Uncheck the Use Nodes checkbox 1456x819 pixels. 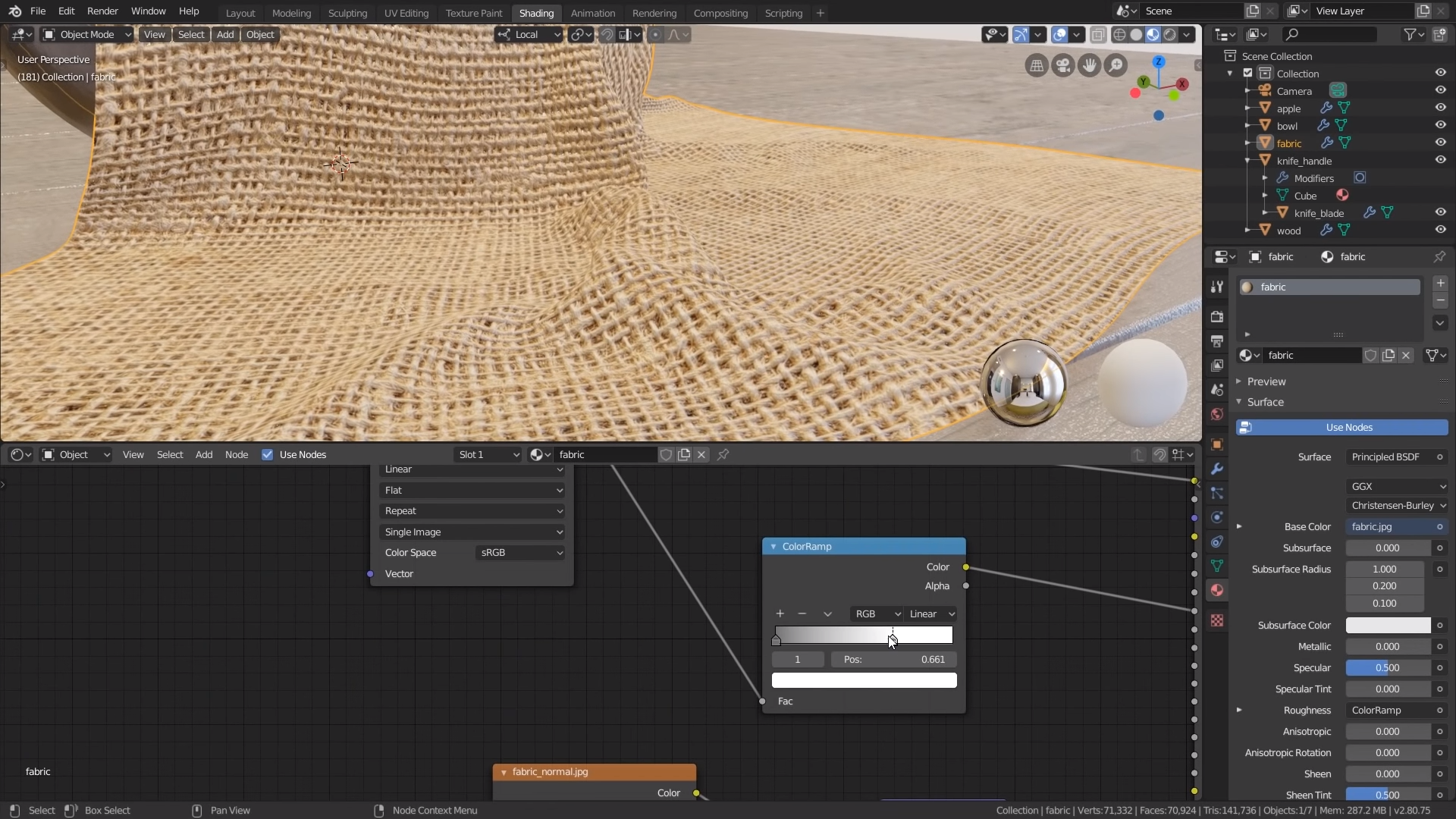point(267,454)
